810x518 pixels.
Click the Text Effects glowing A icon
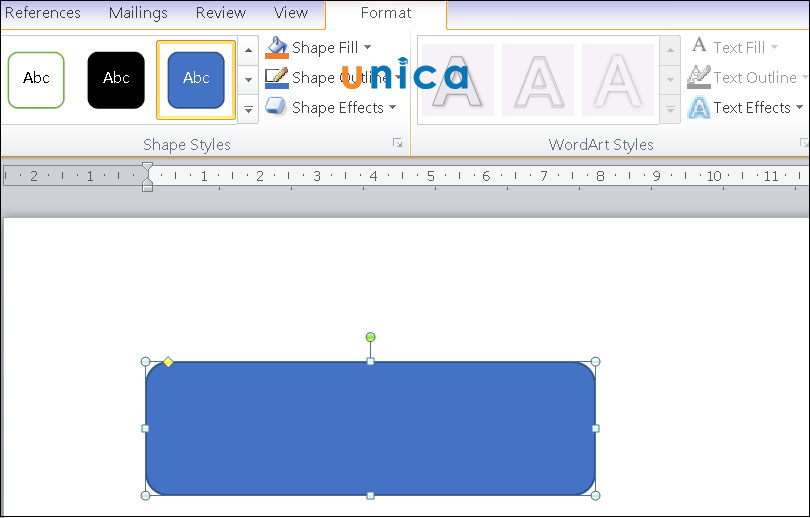(699, 107)
